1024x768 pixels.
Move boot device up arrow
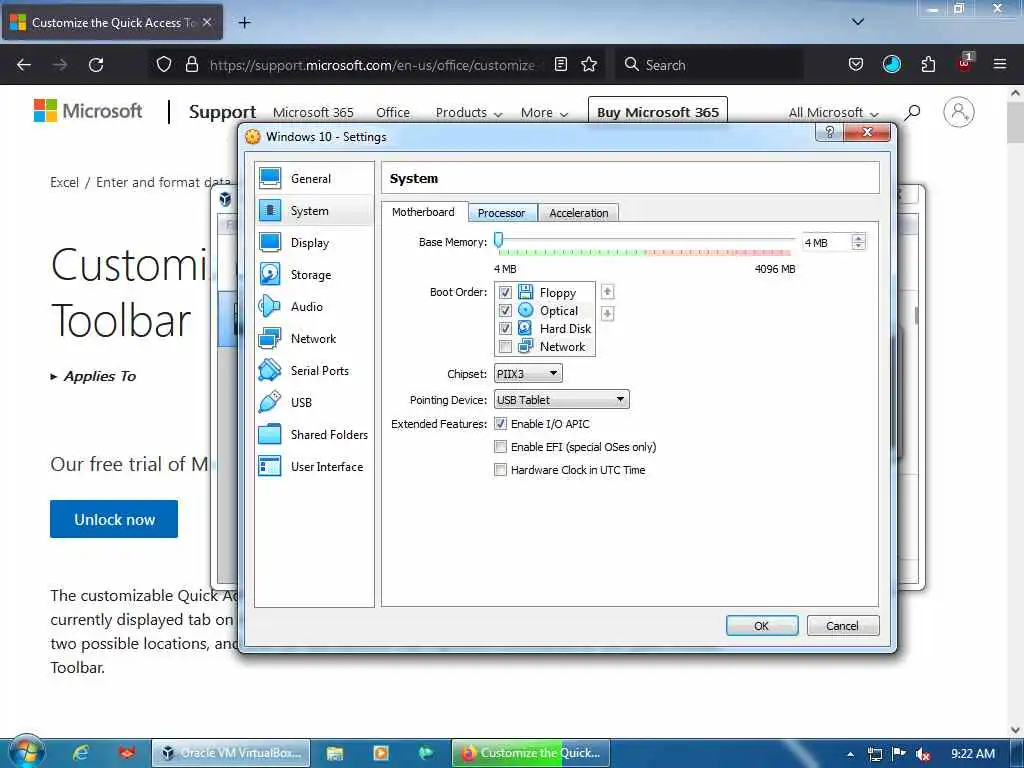[x=607, y=291]
